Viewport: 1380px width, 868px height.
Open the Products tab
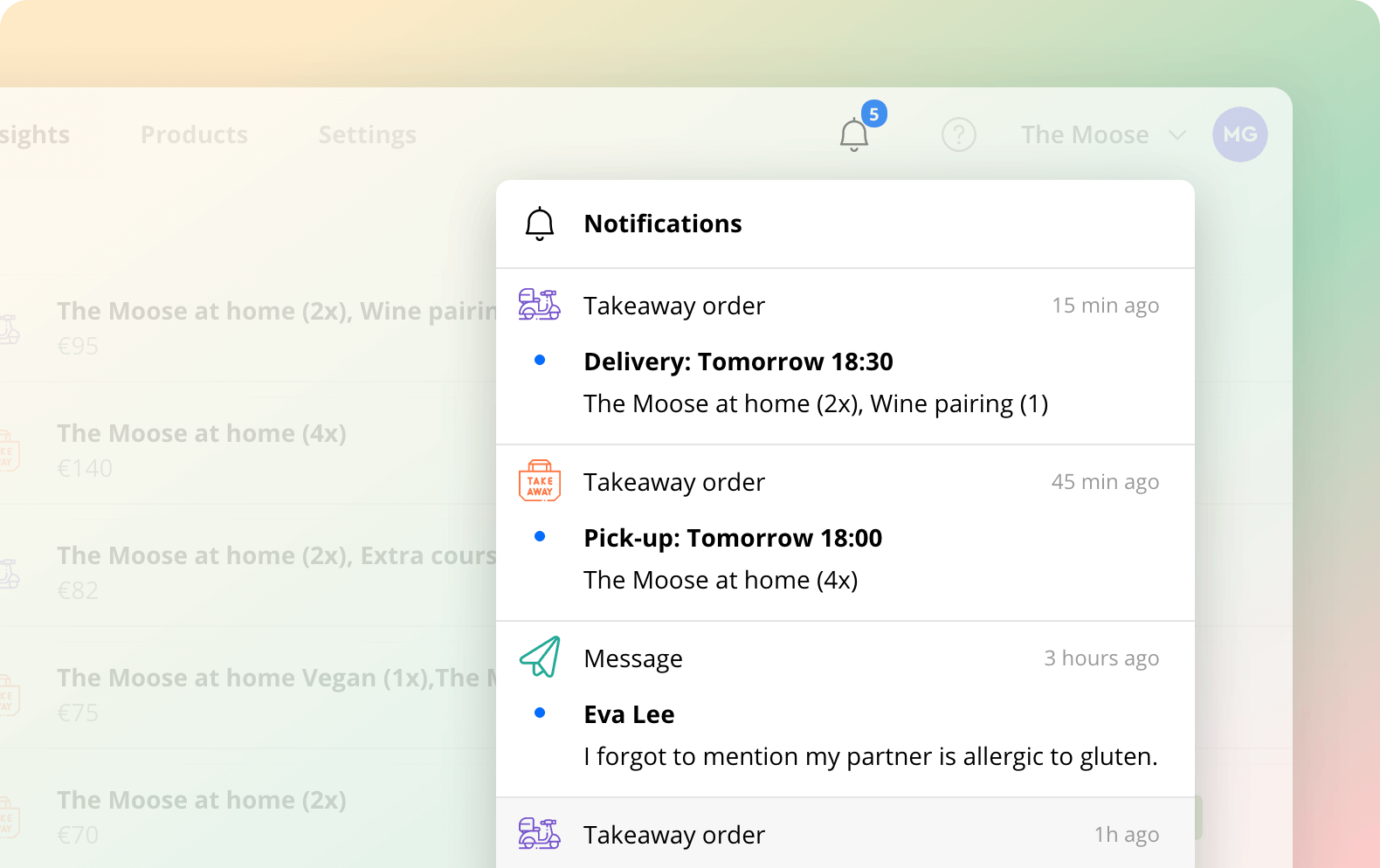coord(194,134)
